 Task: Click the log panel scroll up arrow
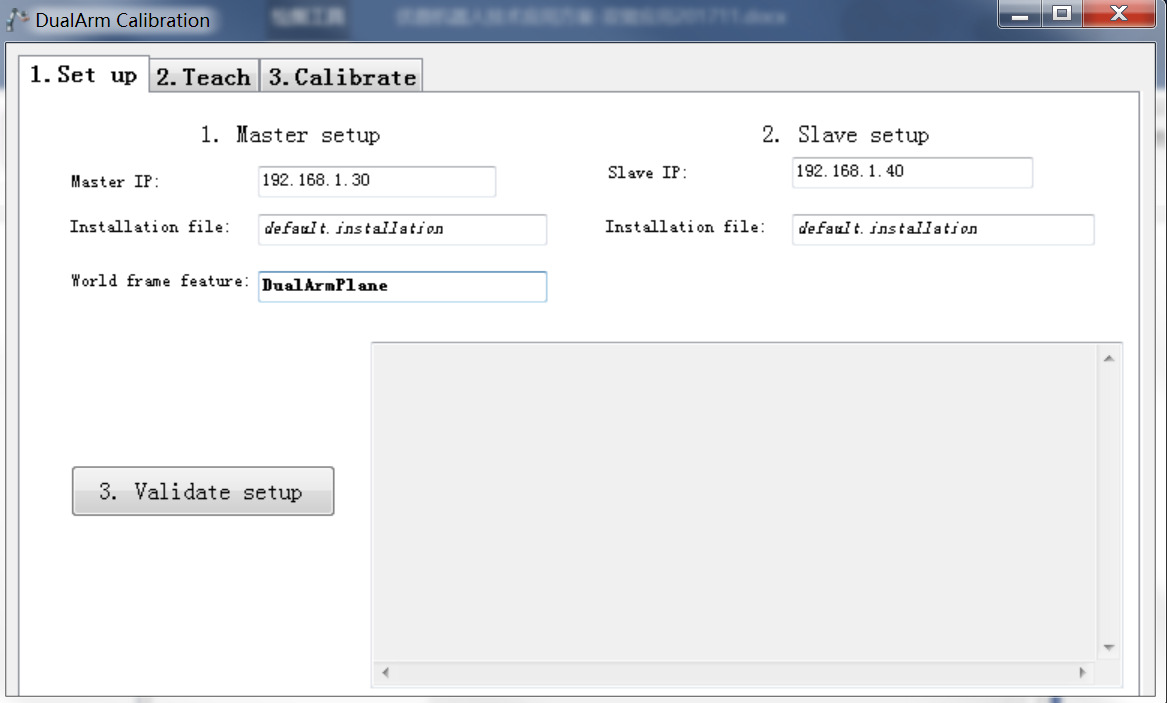1109,359
